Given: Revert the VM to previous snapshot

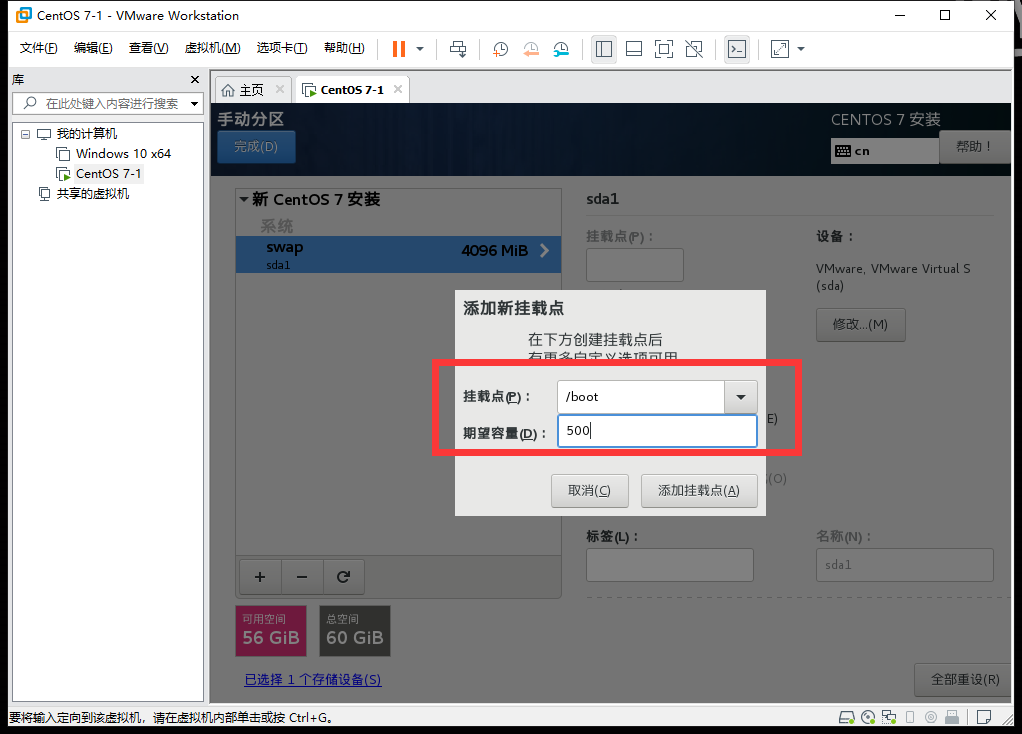Looking at the screenshot, I should coord(531,49).
